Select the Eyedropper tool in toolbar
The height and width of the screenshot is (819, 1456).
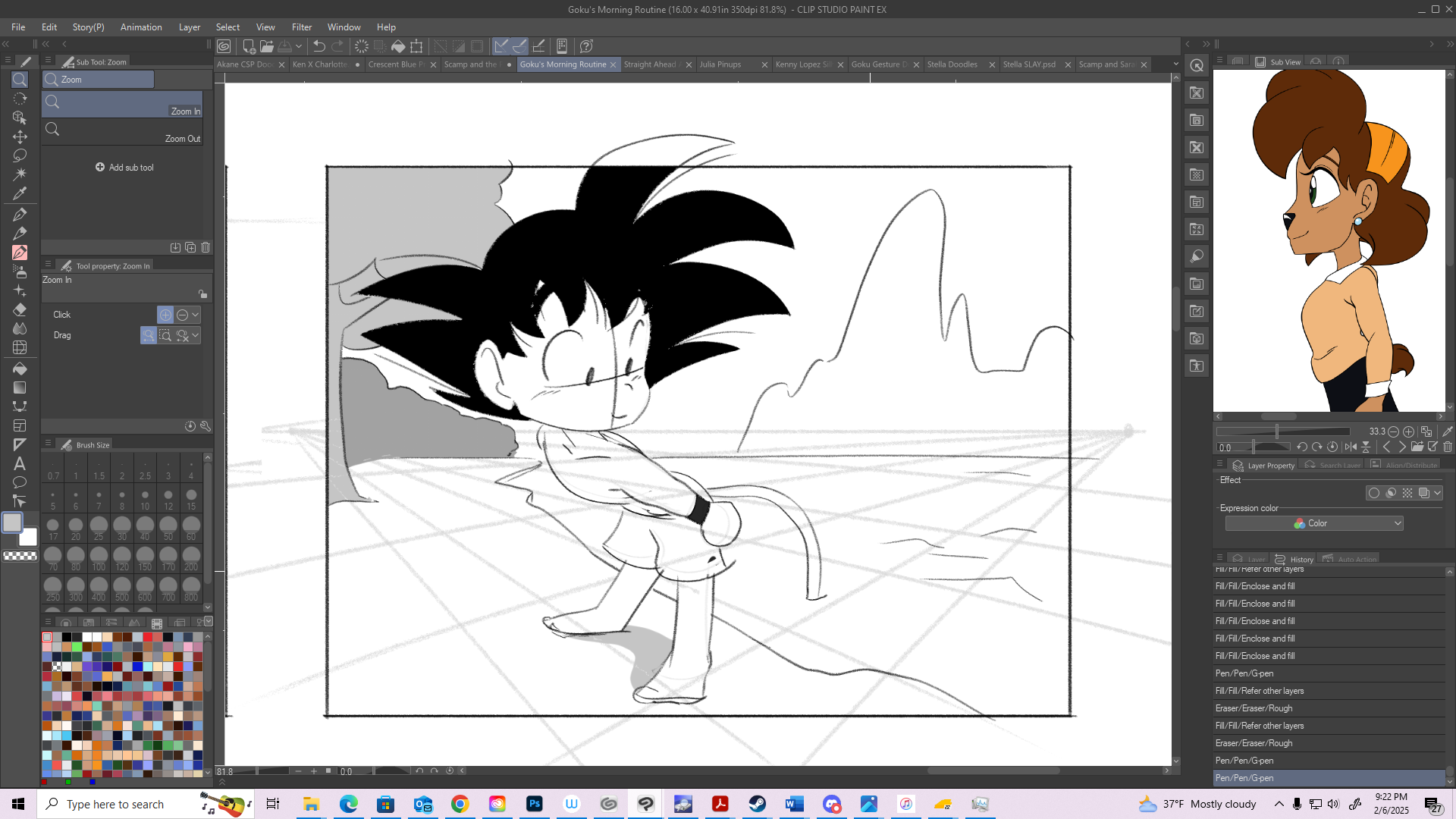(x=20, y=193)
